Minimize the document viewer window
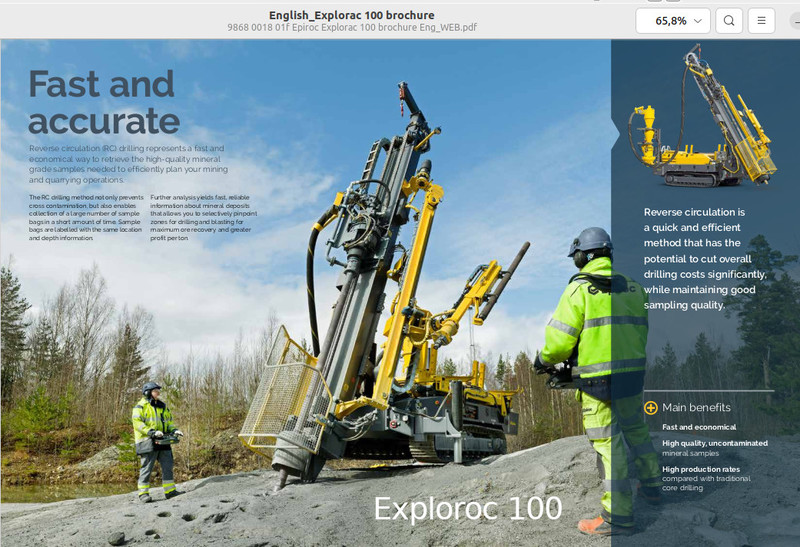This screenshot has height=547, width=800. tap(794, 20)
